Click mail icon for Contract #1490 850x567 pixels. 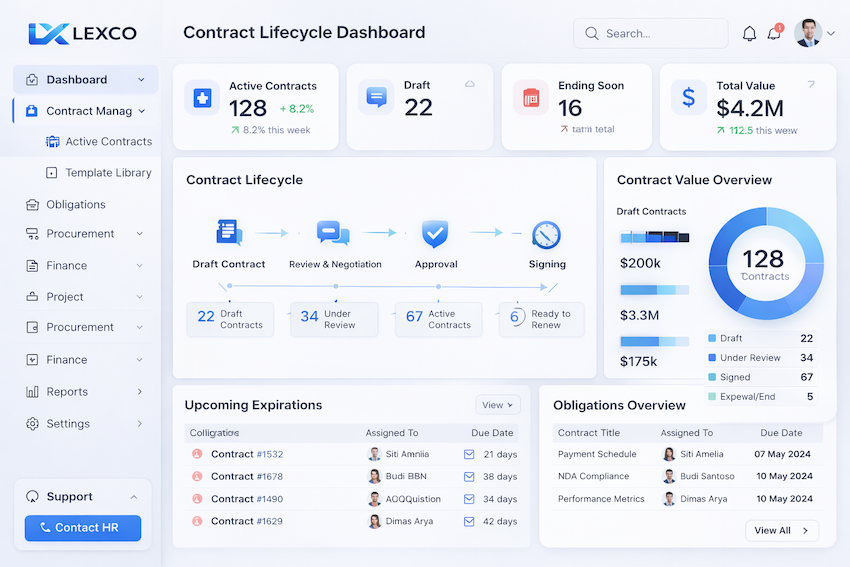click(x=469, y=499)
